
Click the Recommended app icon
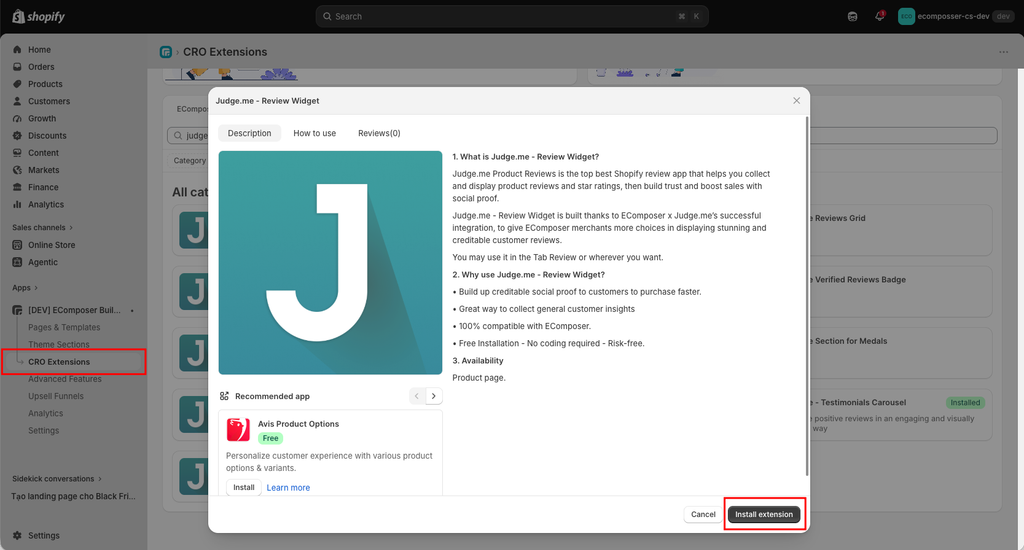(224, 396)
